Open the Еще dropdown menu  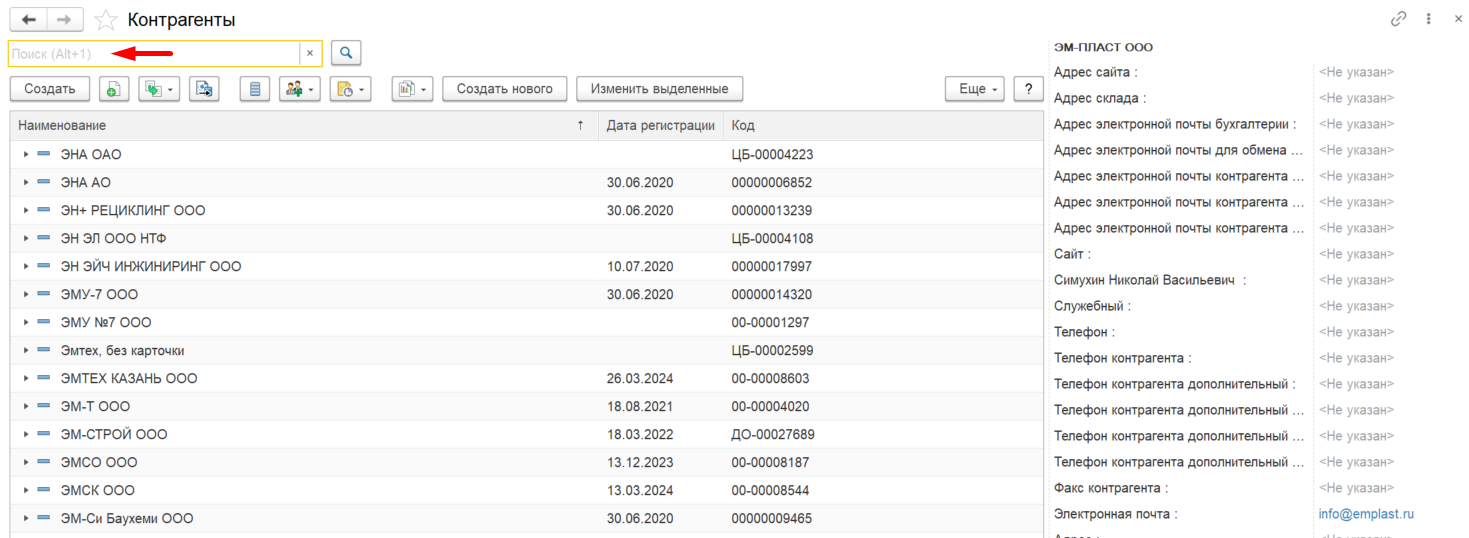[x=975, y=89]
